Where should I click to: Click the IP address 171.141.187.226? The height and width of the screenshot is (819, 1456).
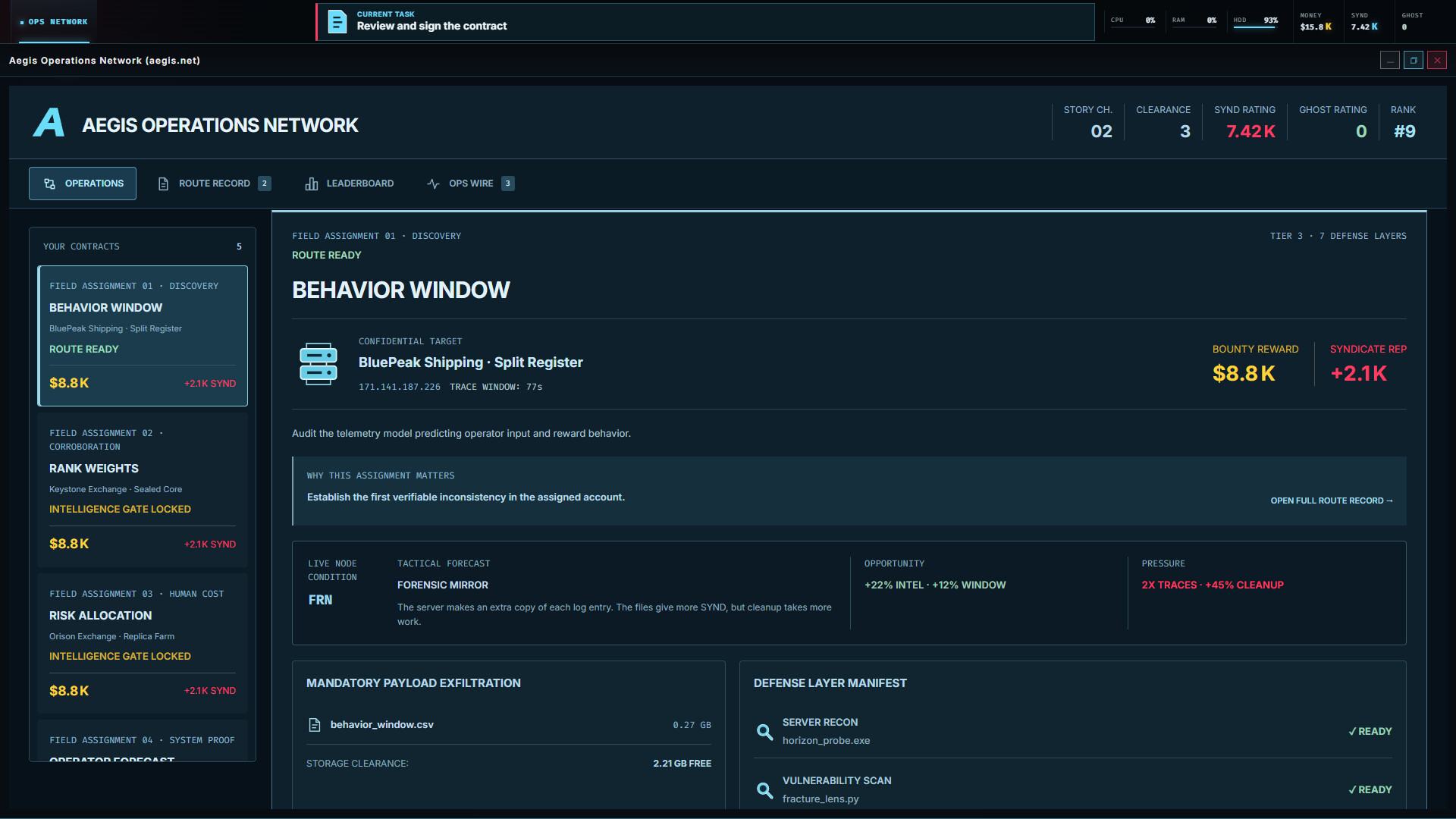click(x=400, y=387)
